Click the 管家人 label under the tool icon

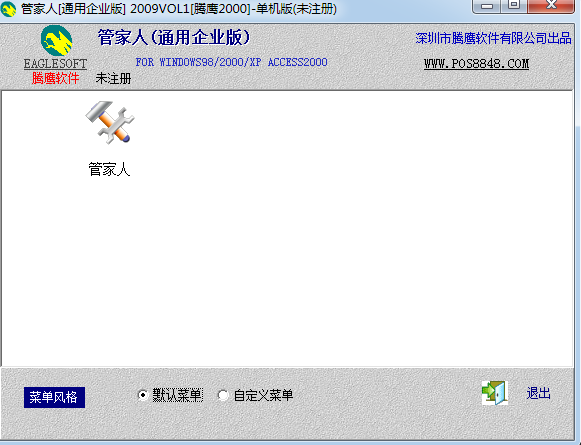[109, 169]
